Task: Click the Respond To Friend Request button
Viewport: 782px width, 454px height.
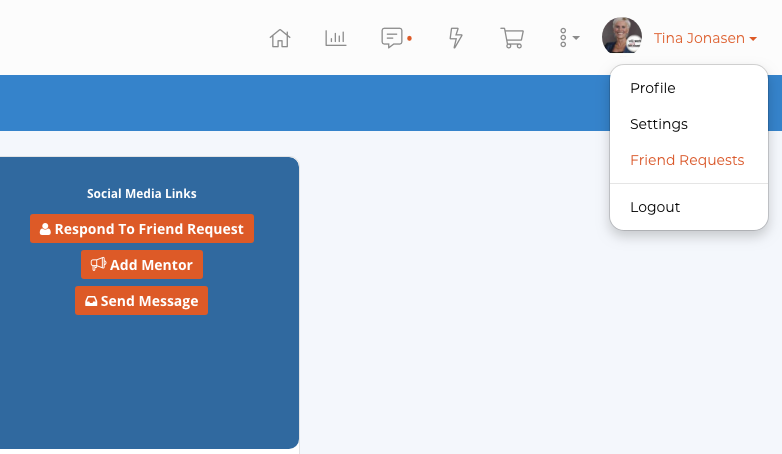Action: (142, 228)
